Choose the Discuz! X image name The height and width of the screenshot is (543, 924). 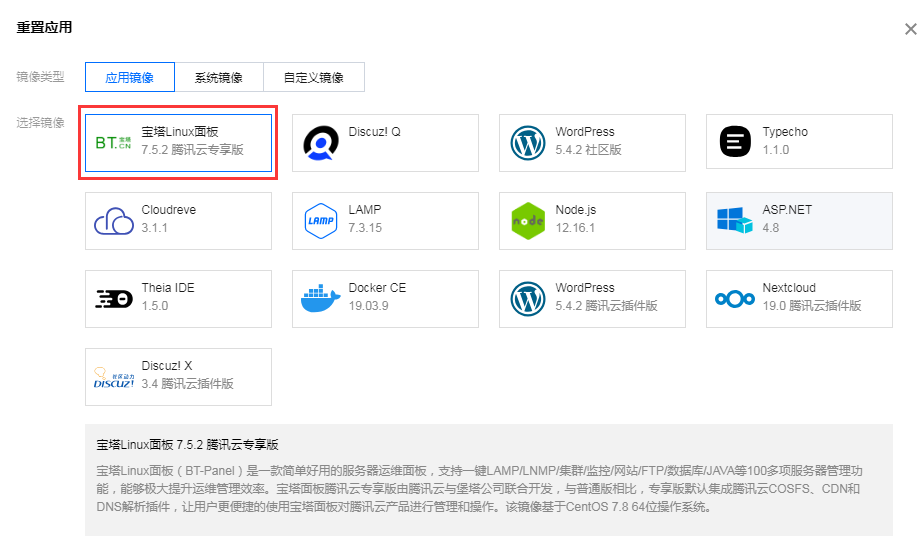point(167,366)
